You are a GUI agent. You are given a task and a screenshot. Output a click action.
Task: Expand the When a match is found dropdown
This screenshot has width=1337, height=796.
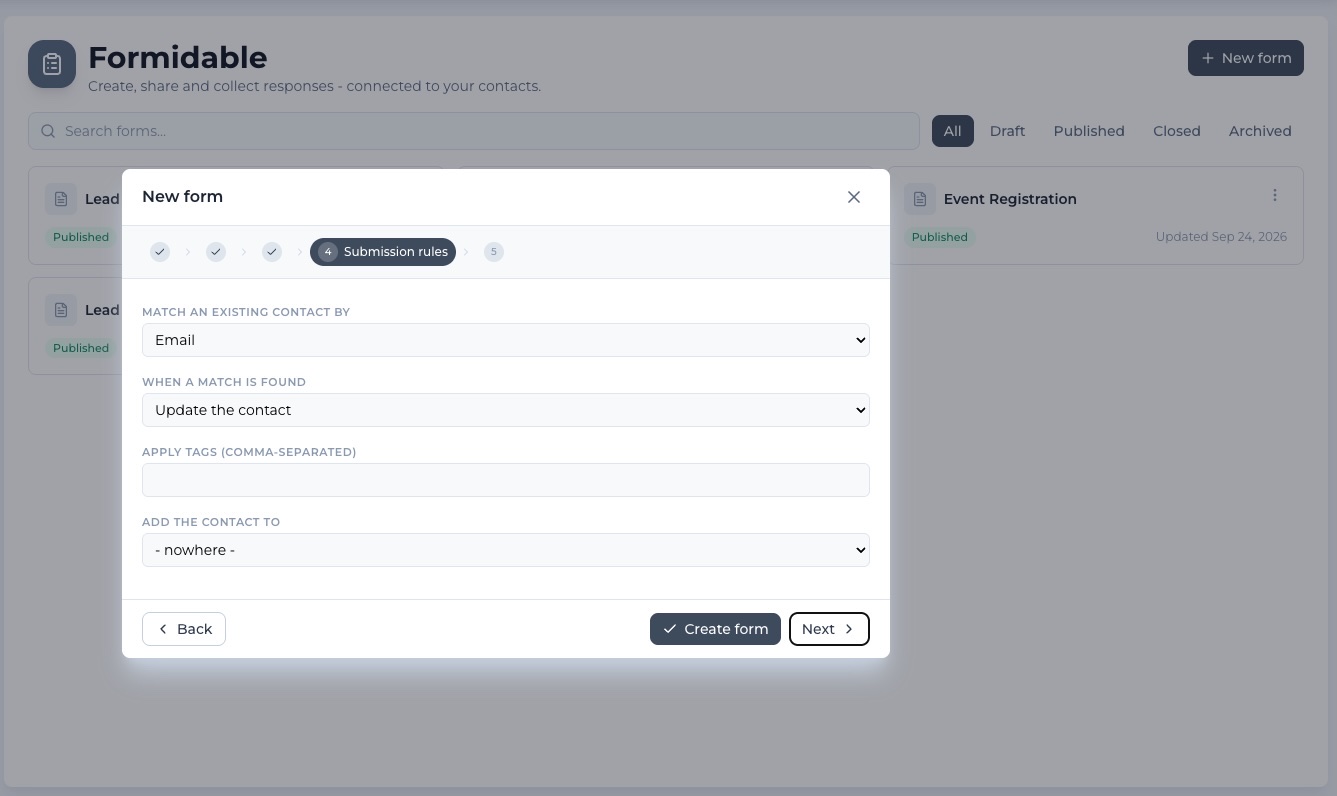point(506,410)
